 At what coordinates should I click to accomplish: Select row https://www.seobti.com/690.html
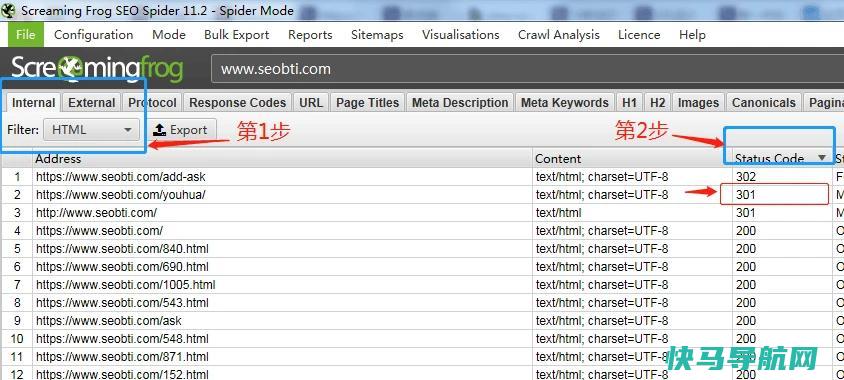tap(422, 267)
